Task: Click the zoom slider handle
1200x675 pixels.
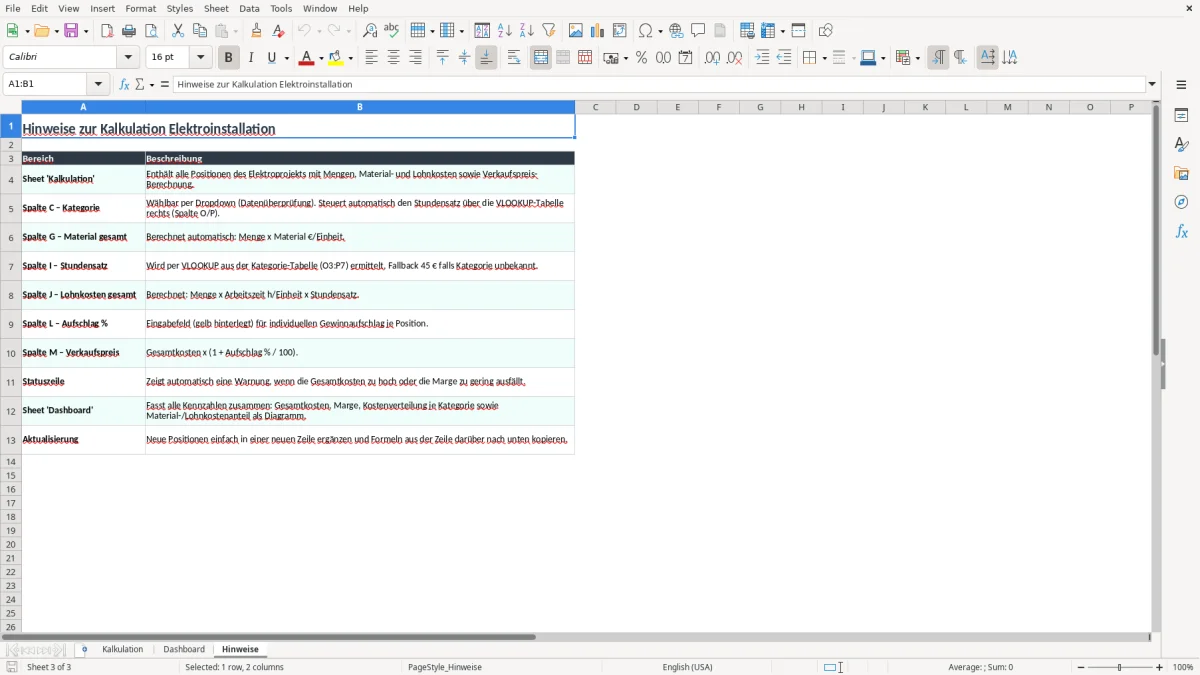Action: (1120, 667)
